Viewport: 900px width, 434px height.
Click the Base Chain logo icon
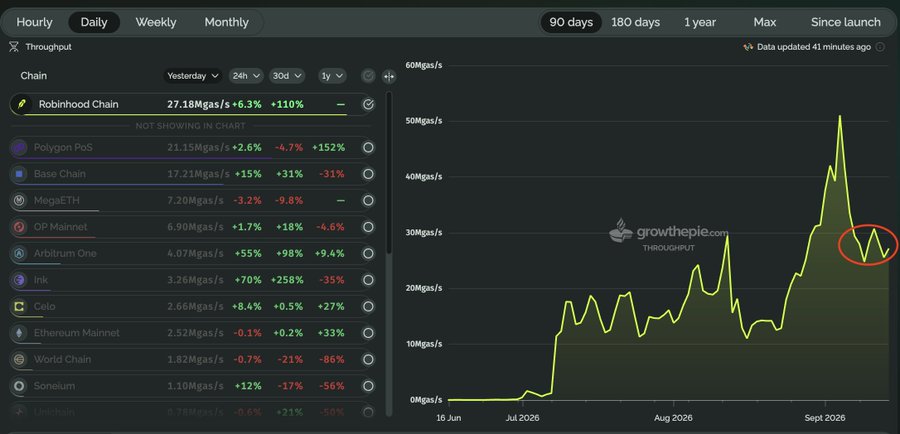[x=19, y=174]
